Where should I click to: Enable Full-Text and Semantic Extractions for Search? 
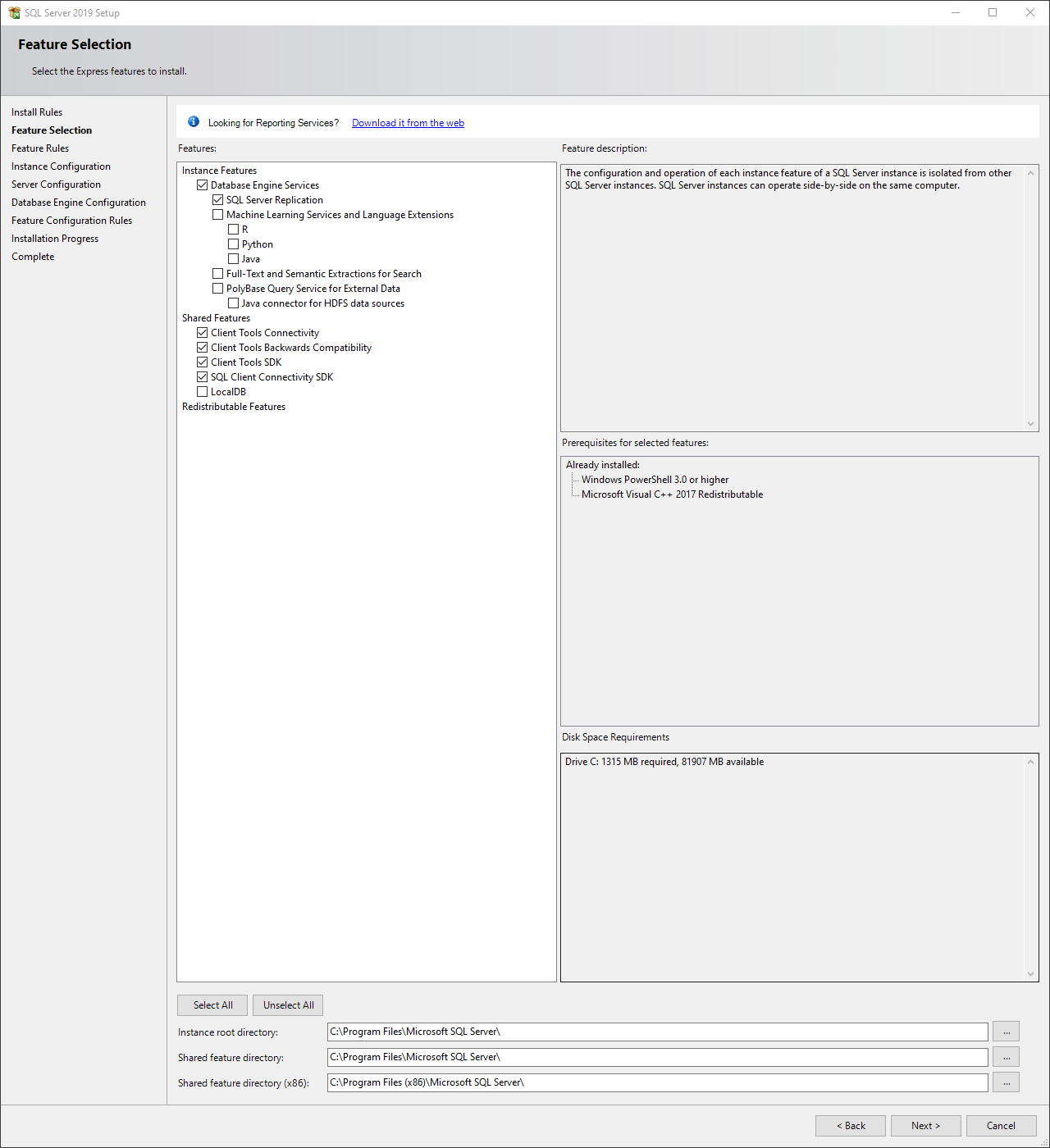click(x=217, y=274)
